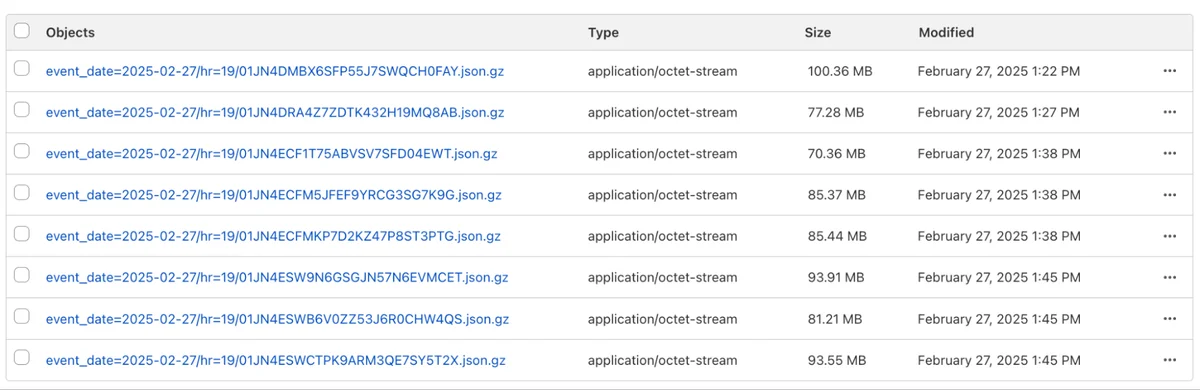Click the 01JN4ESWB6V0ZZ53J6R0CHW4QS.json.gz link
This screenshot has height=390, width=1200.
[277, 319]
